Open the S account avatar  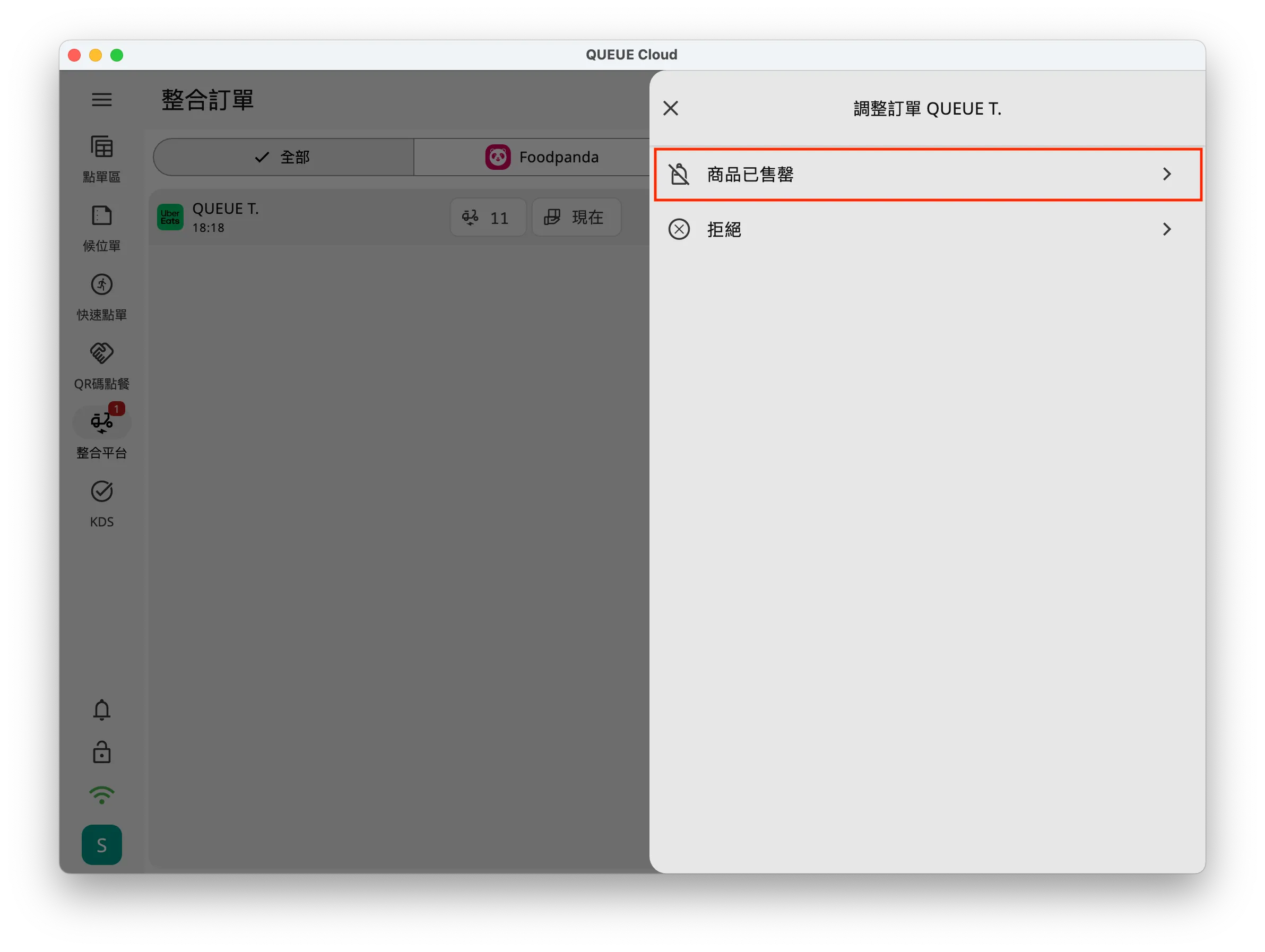click(x=102, y=844)
